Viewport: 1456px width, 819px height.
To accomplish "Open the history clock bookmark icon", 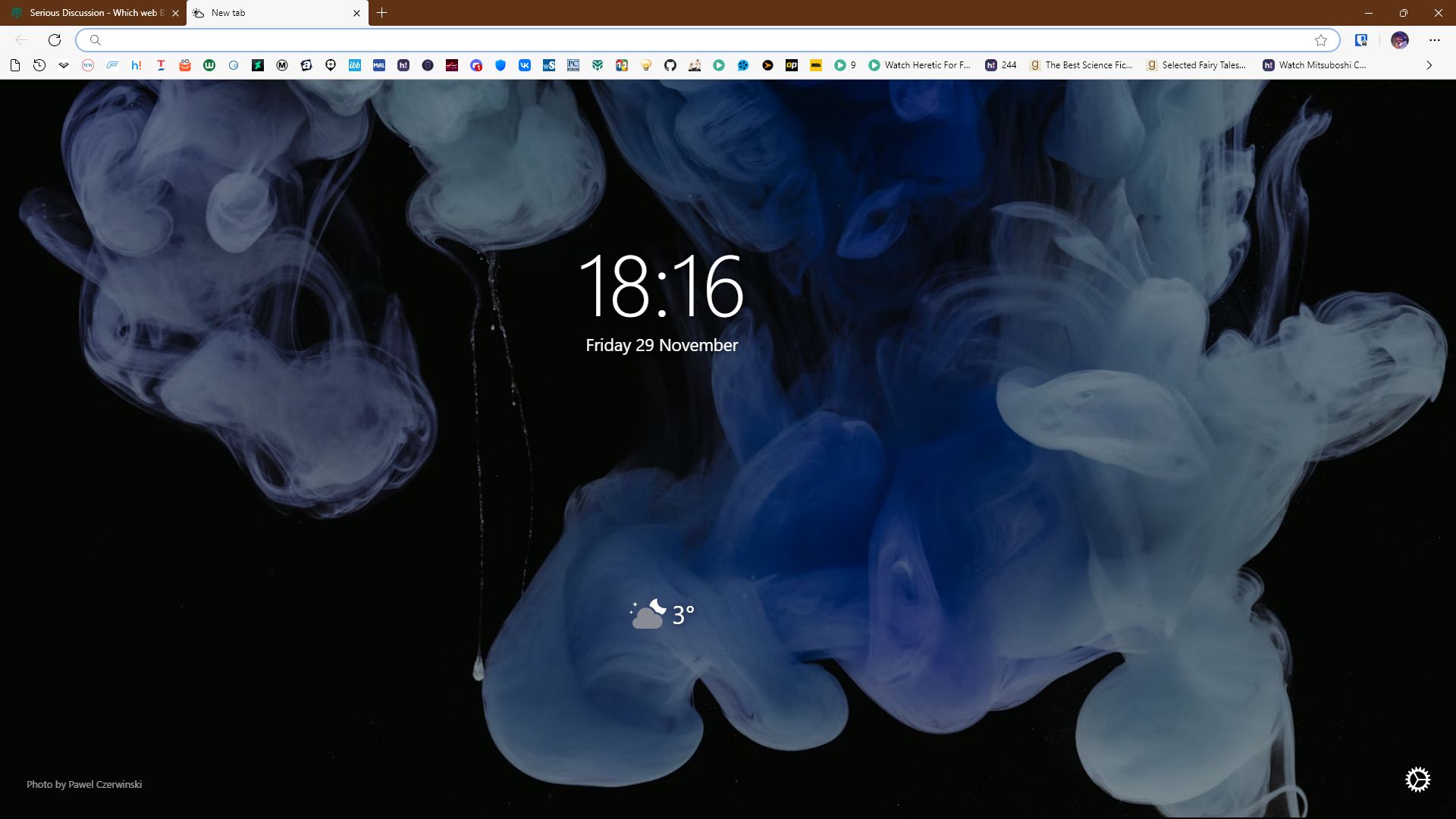I will [x=39, y=65].
